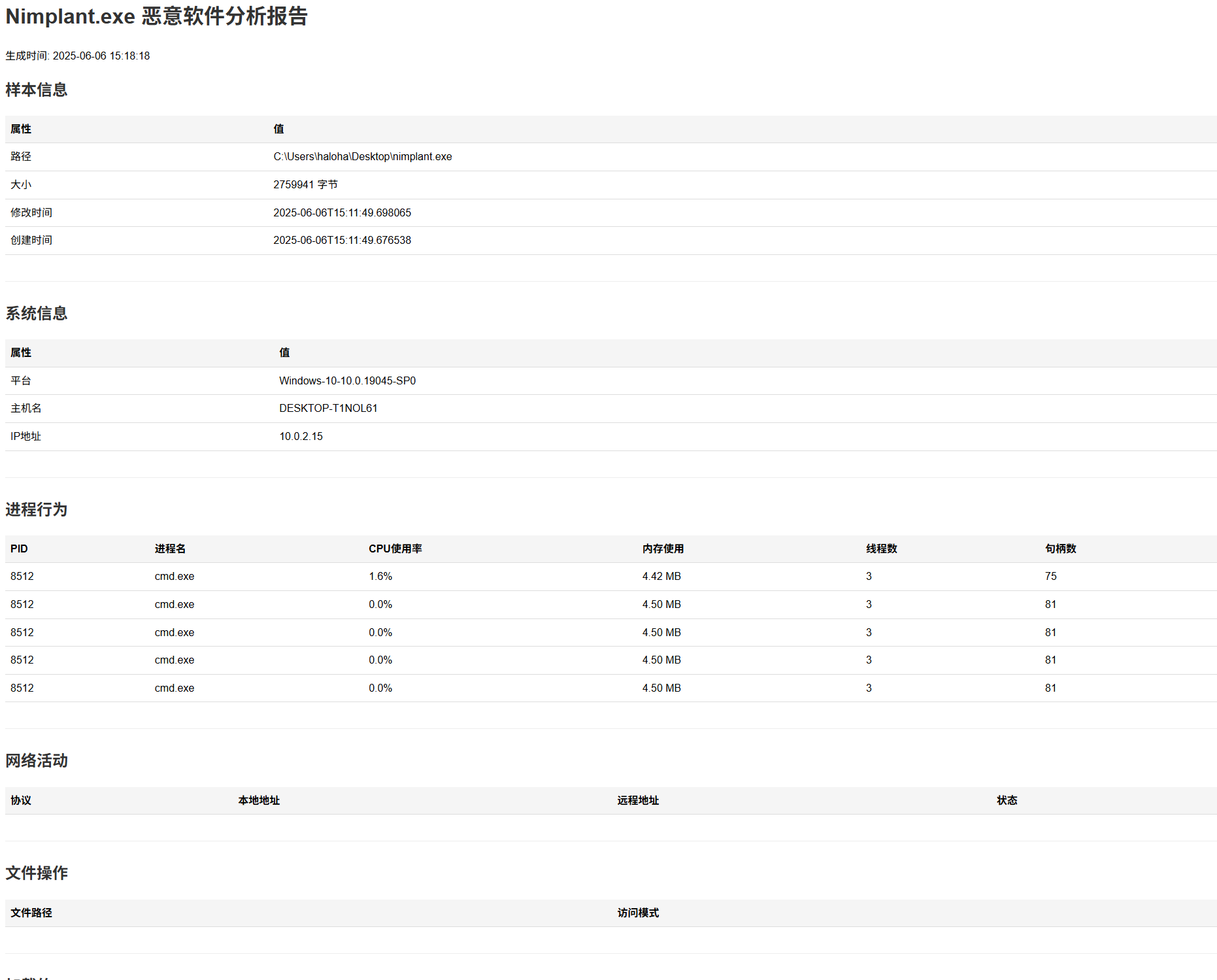Viewport: 1217px width, 980px height.
Task: Click '属性' header in 样本信息 table
Action: click(x=21, y=129)
